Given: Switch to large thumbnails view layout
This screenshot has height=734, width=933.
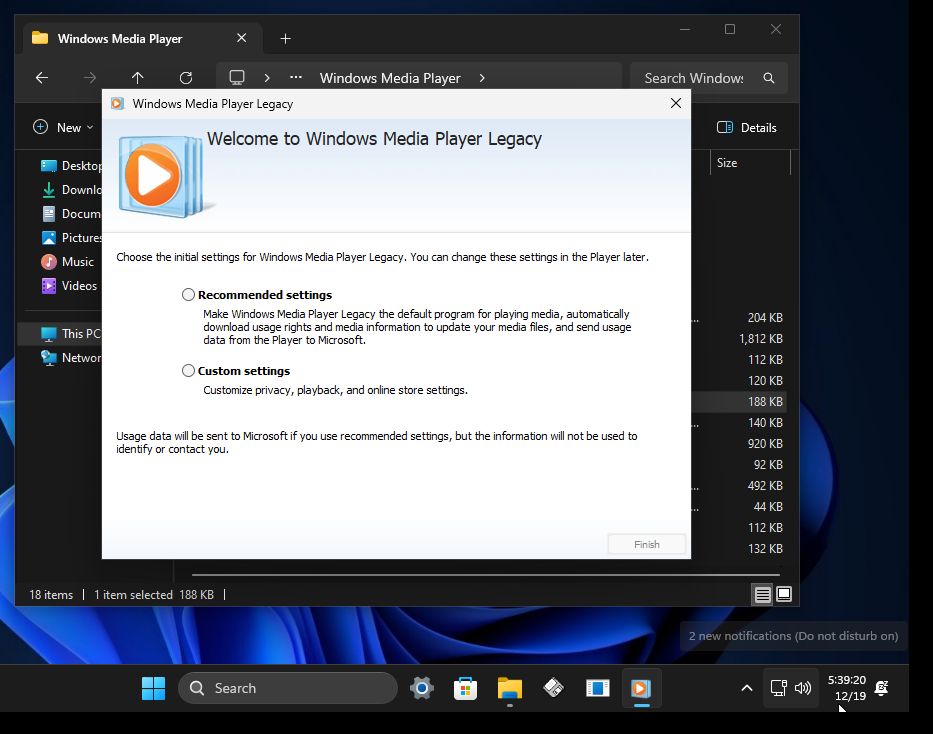Looking at the screenshot, I should (784, 594).
